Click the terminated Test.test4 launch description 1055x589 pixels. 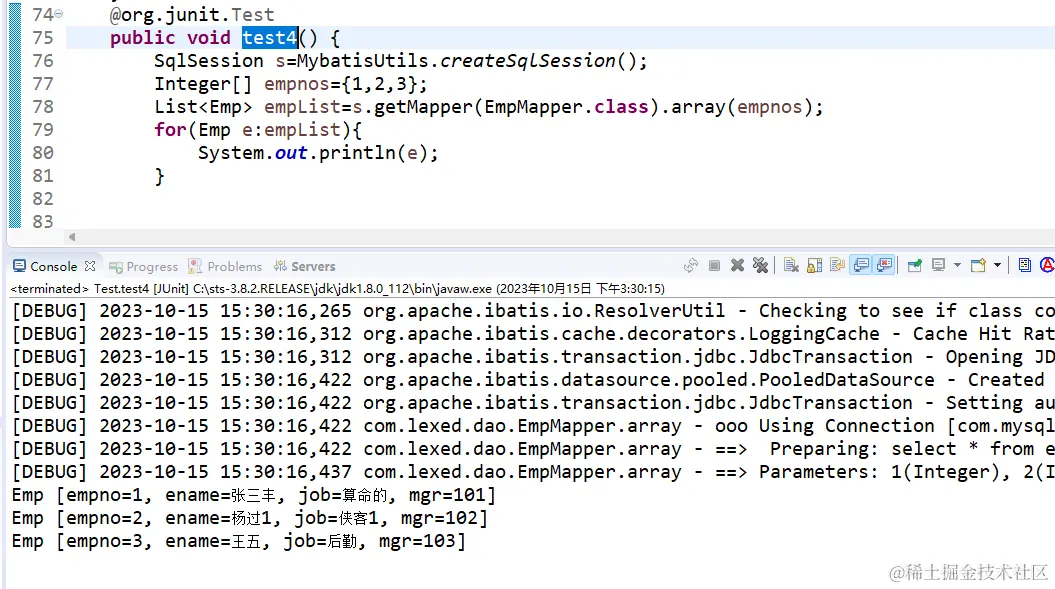pos(337,289)
